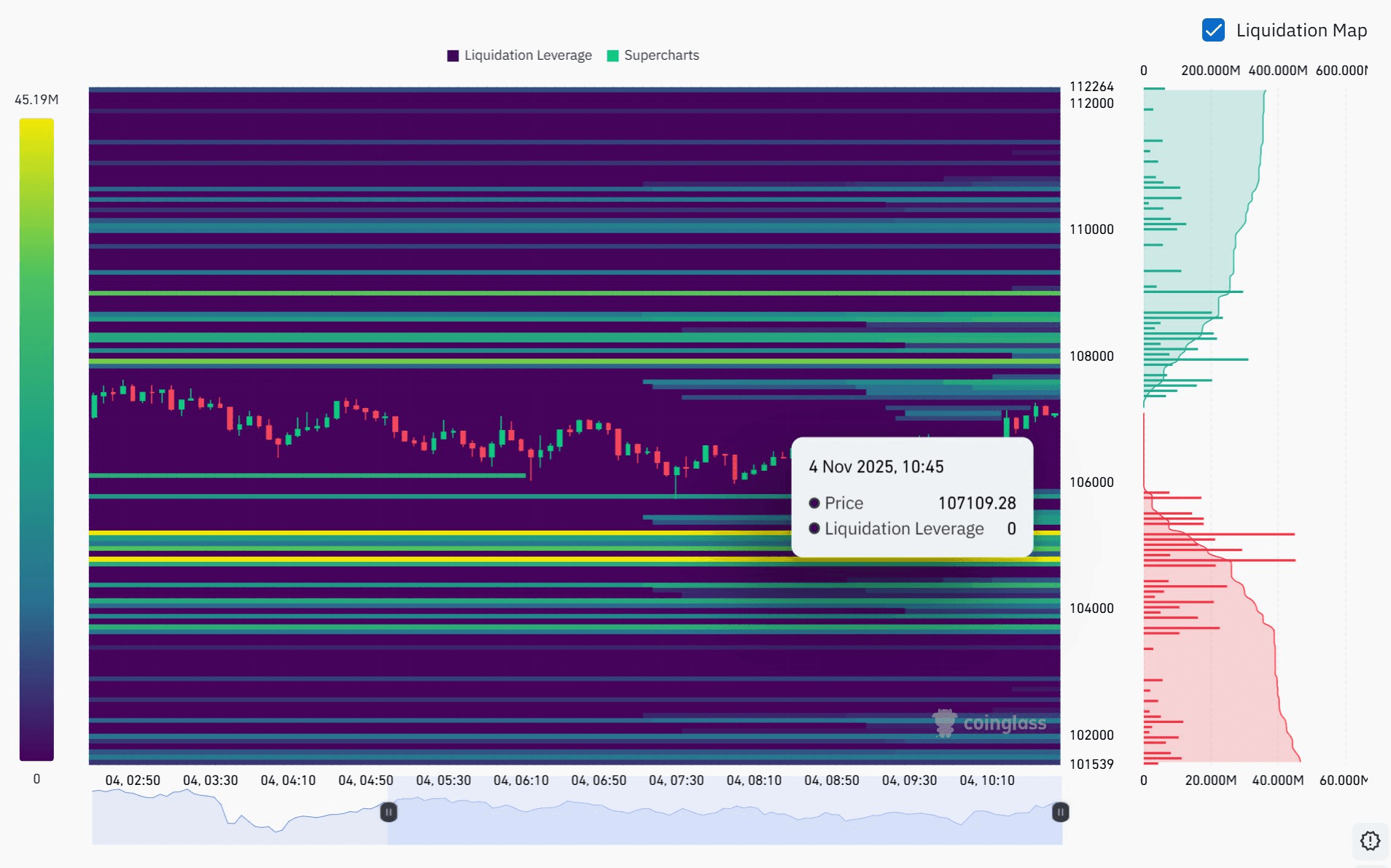This screenshot has height=868, width=1391.
Task: Toggle the Liquidation Leverage series label in legend
Action: coord(528,55)
